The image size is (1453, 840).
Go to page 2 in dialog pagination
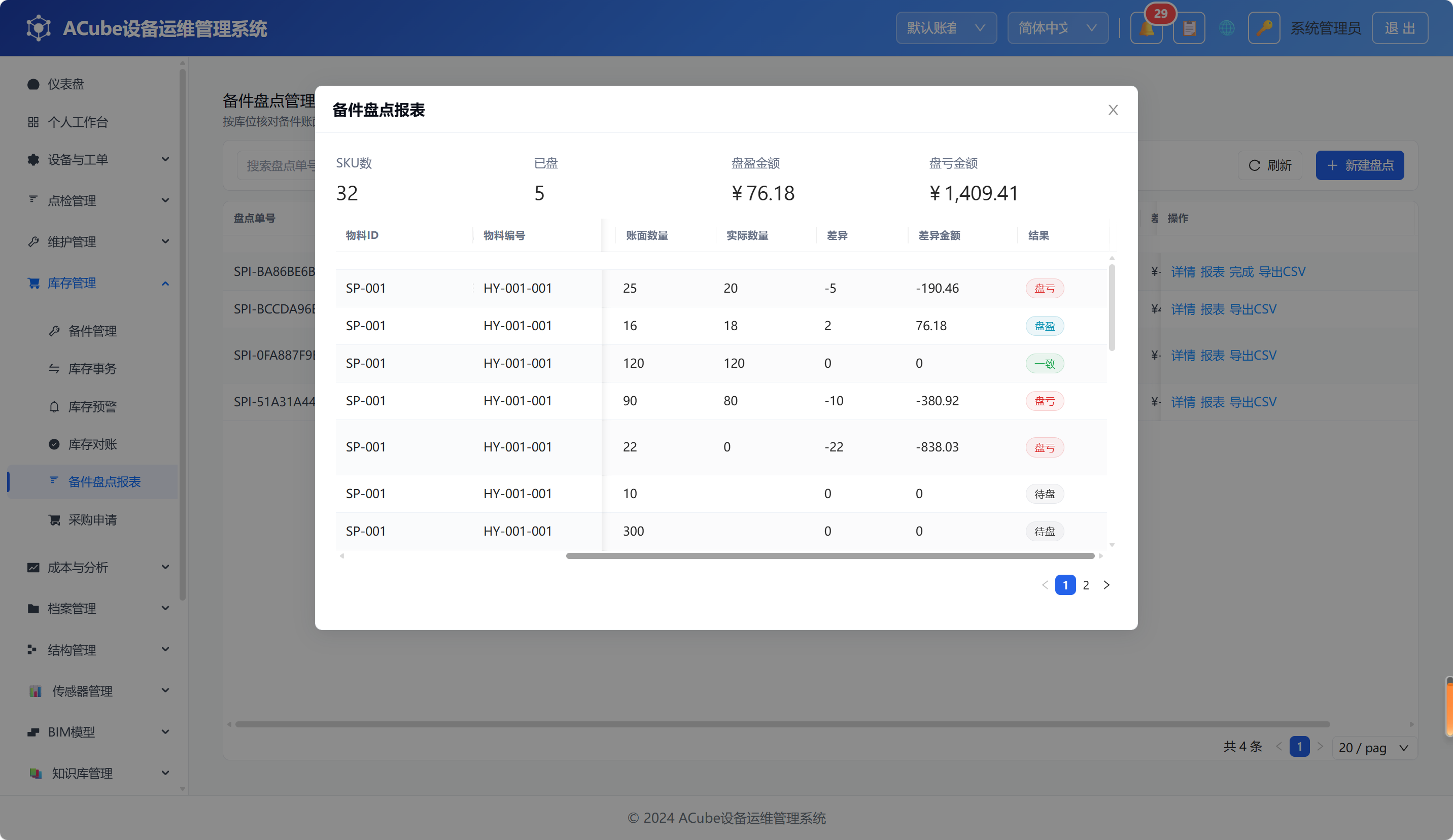(x=1086, y=584)
